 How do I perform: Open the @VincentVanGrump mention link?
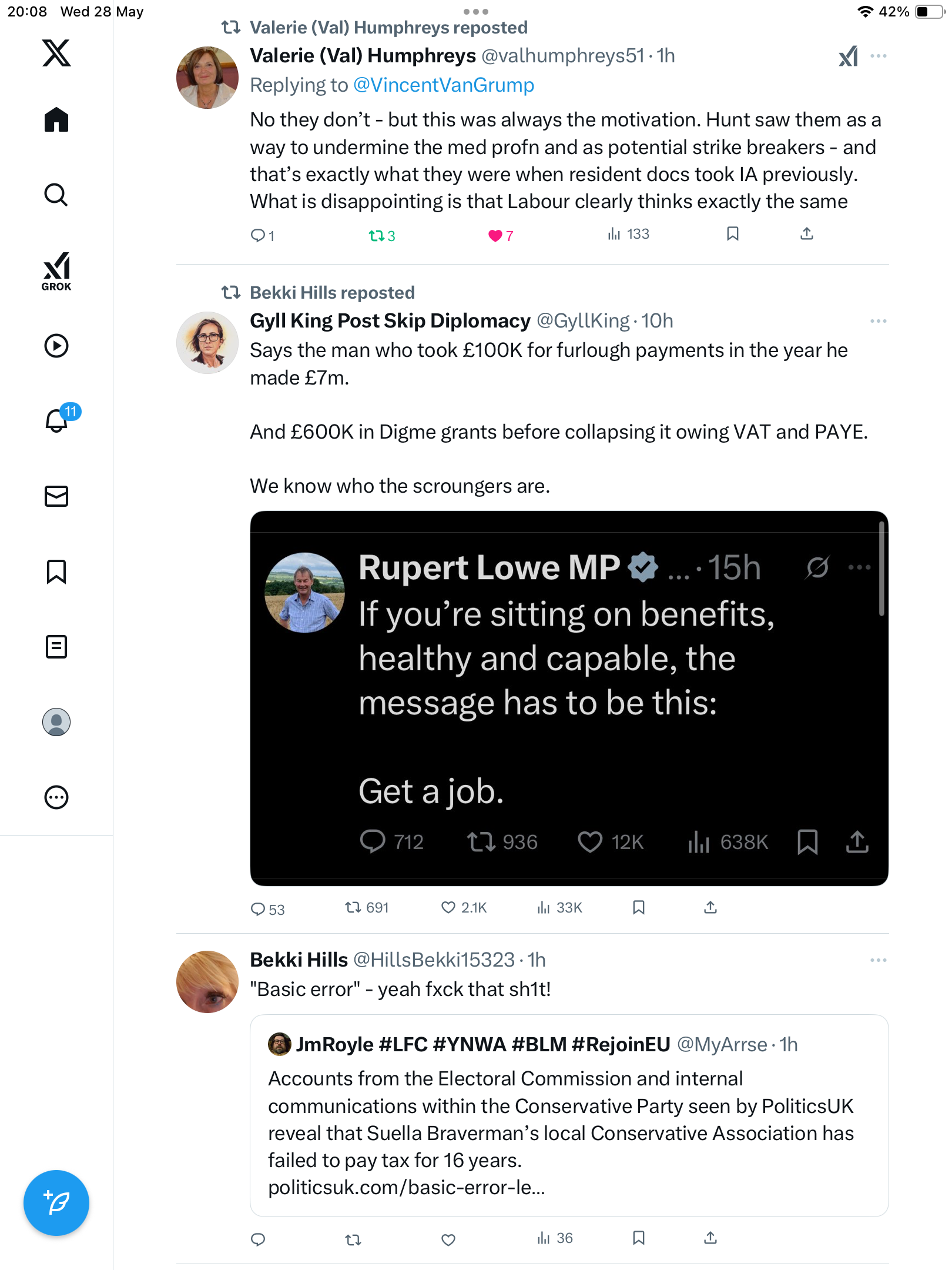[x=444, y=85]
